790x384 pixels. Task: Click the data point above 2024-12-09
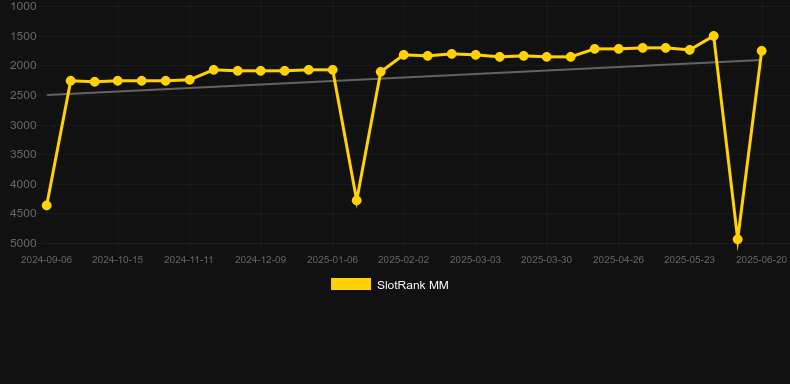point(260,71)
